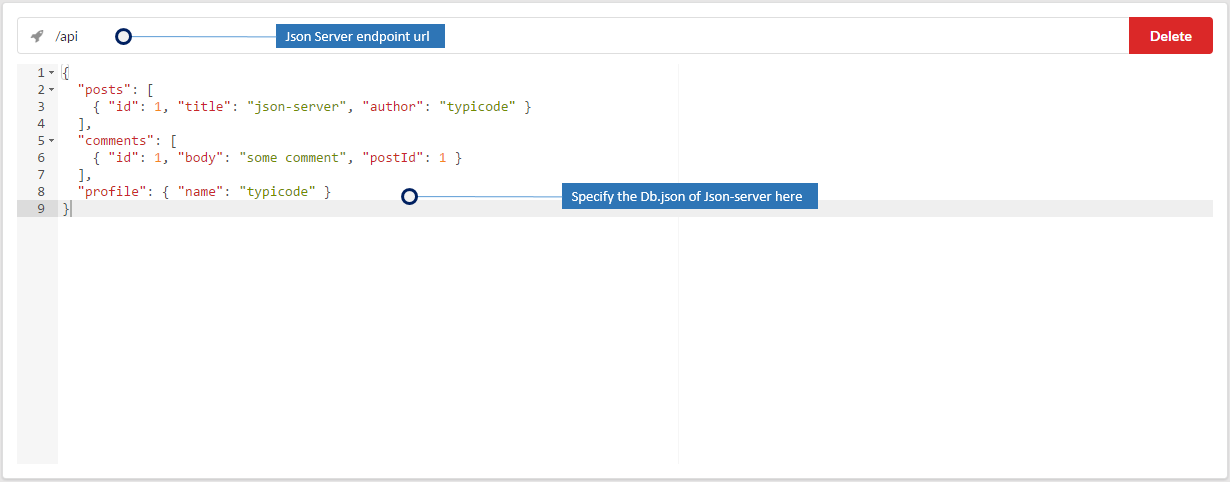Click line number 3 in the gutter

click(40, 106)
